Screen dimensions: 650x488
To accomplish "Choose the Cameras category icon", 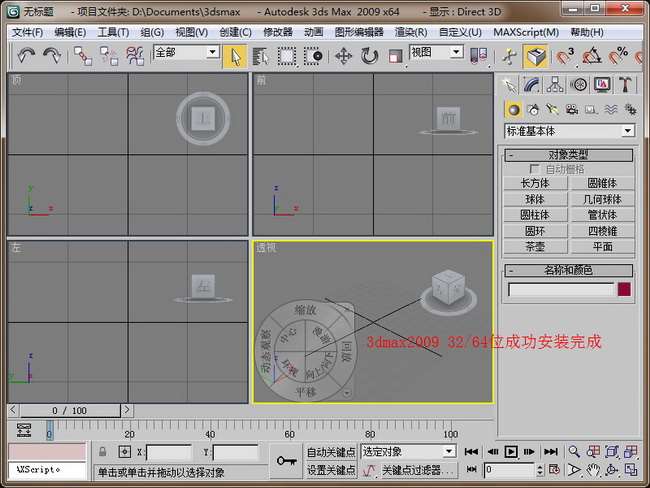I will (x=570, y=109).
